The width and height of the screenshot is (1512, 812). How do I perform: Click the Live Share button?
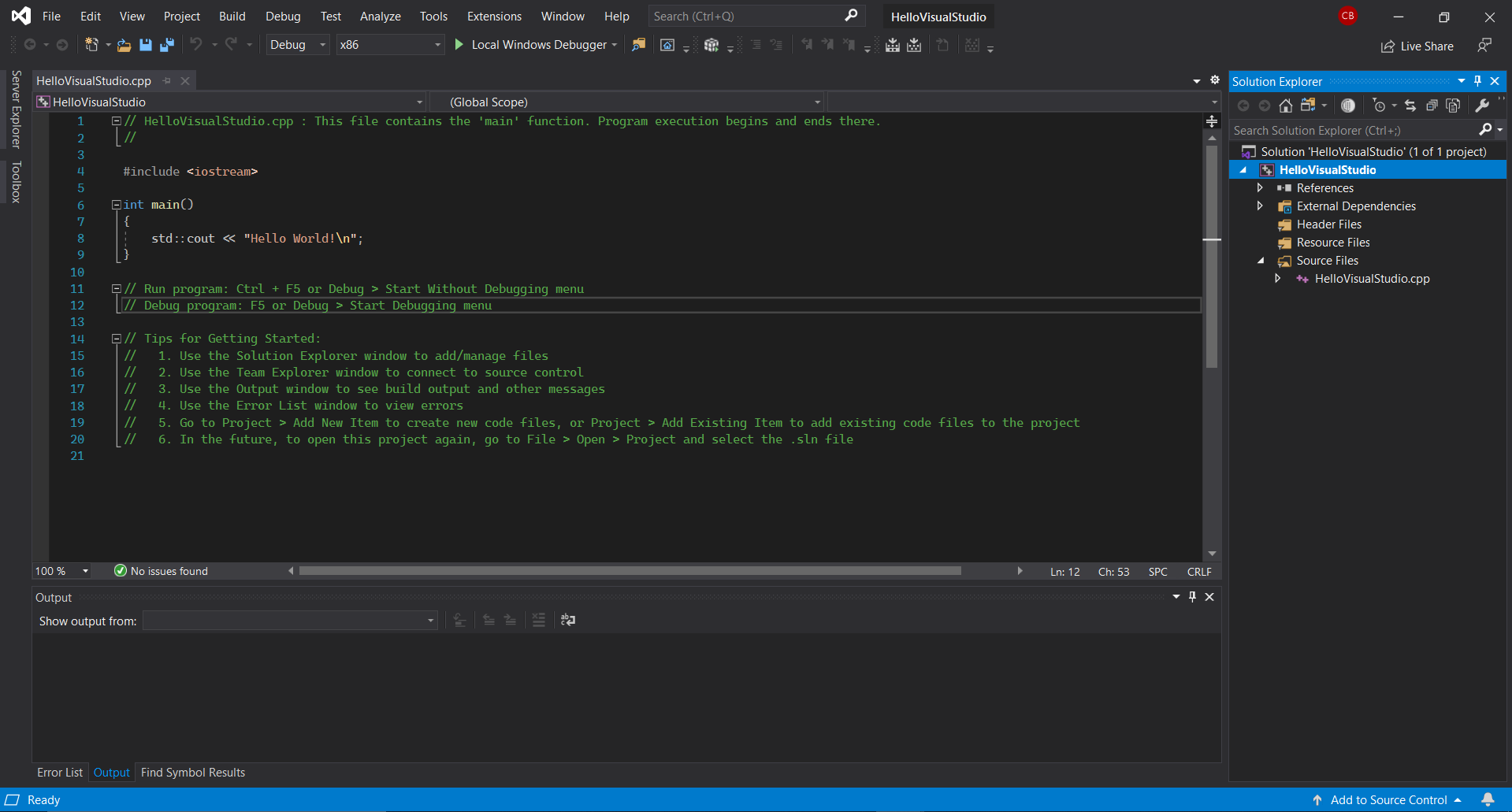click(1417, 46)
